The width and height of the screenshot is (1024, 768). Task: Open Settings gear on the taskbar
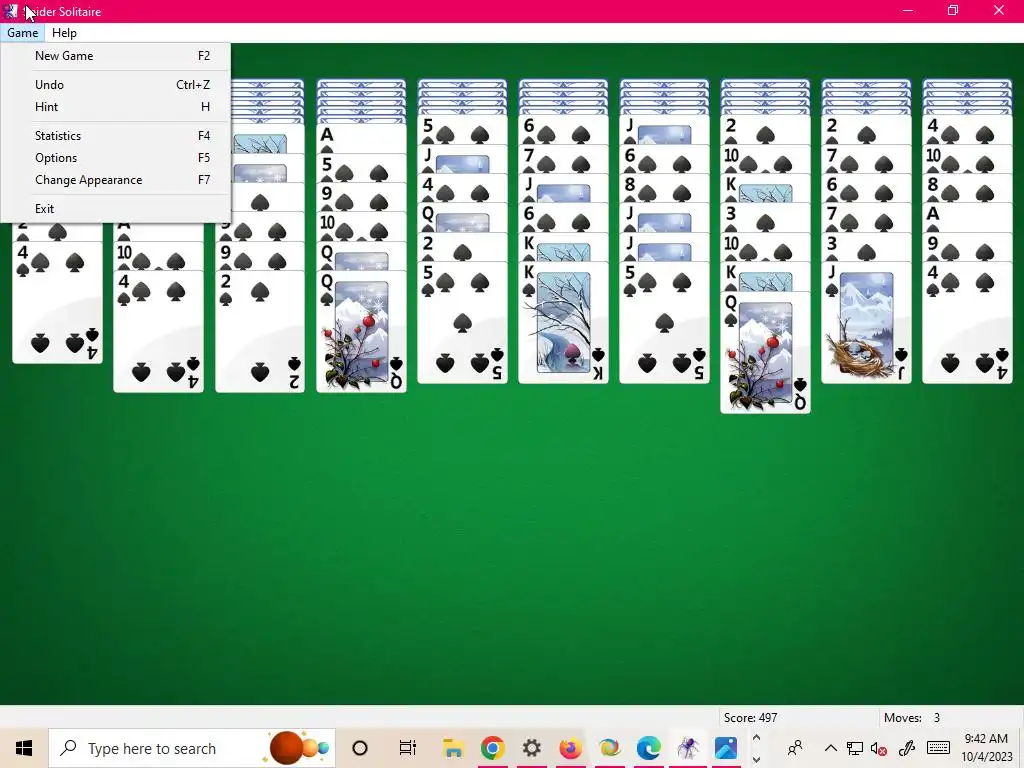pyautogui.click(x=532, y=748)
